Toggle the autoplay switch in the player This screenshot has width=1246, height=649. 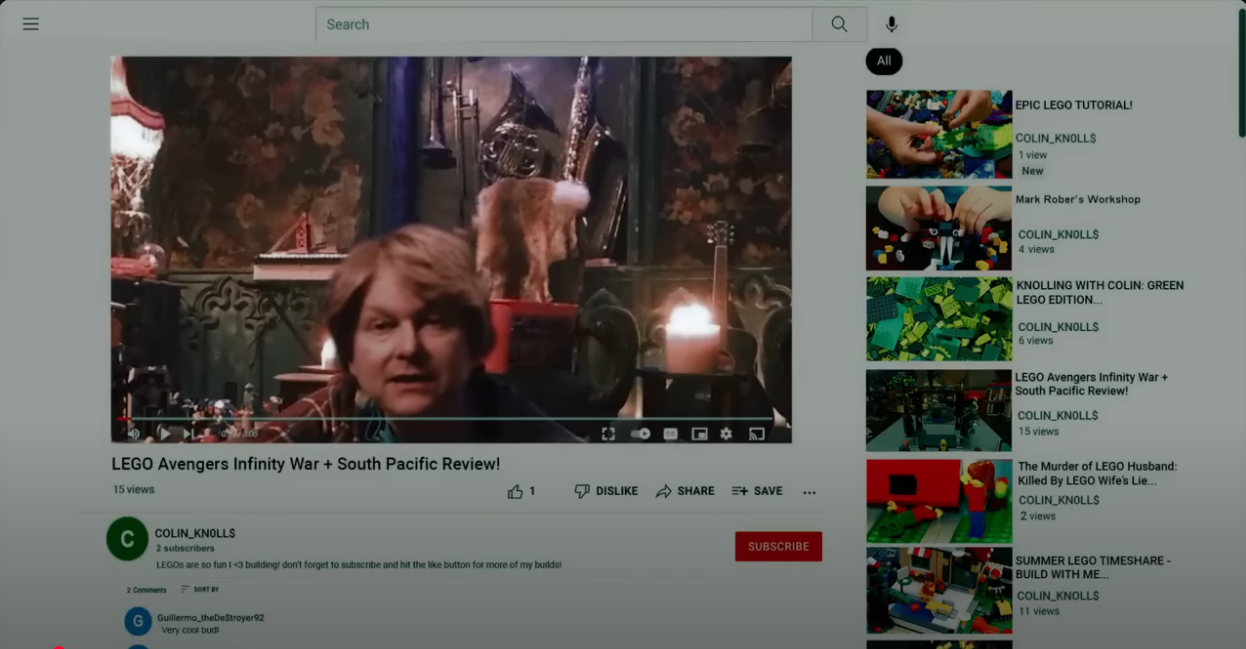[640, 434]
